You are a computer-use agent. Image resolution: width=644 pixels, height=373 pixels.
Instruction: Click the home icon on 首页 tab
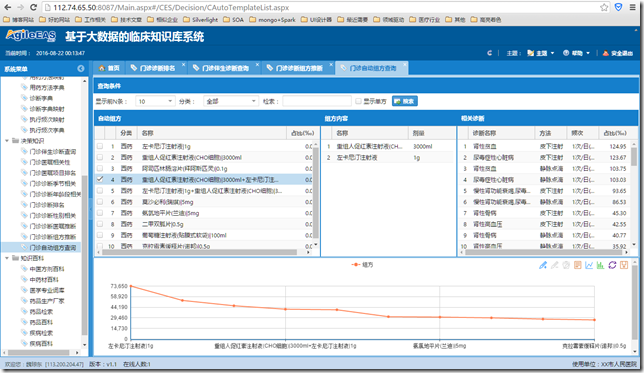102,68
